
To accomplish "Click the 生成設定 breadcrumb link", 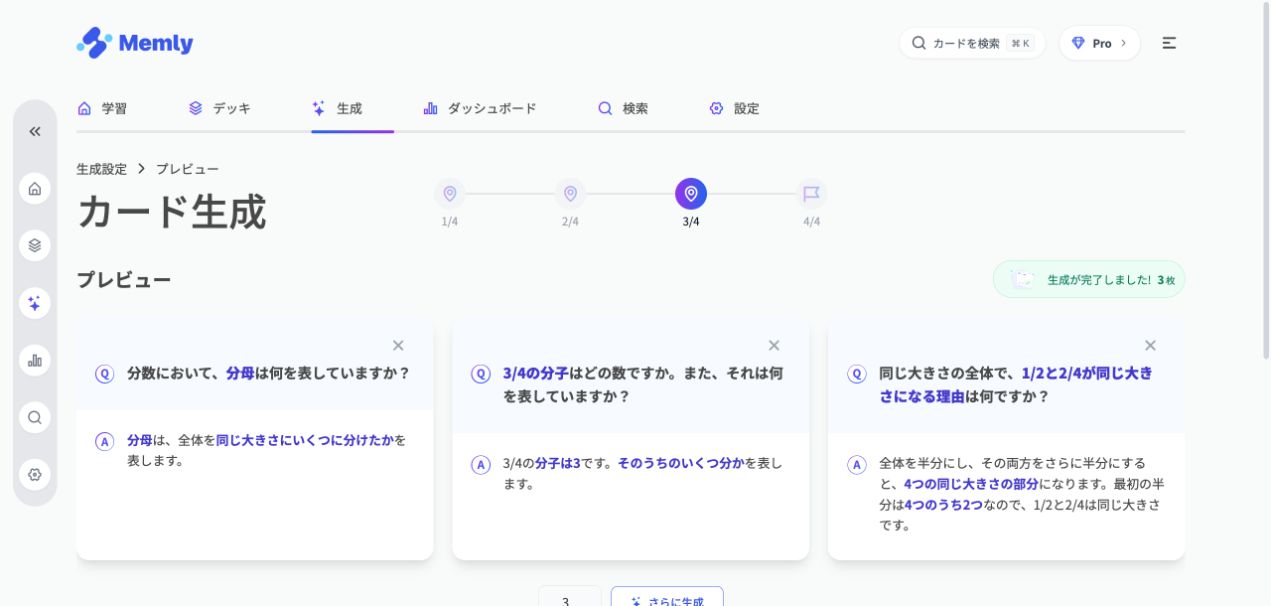I will pos(102,169).
